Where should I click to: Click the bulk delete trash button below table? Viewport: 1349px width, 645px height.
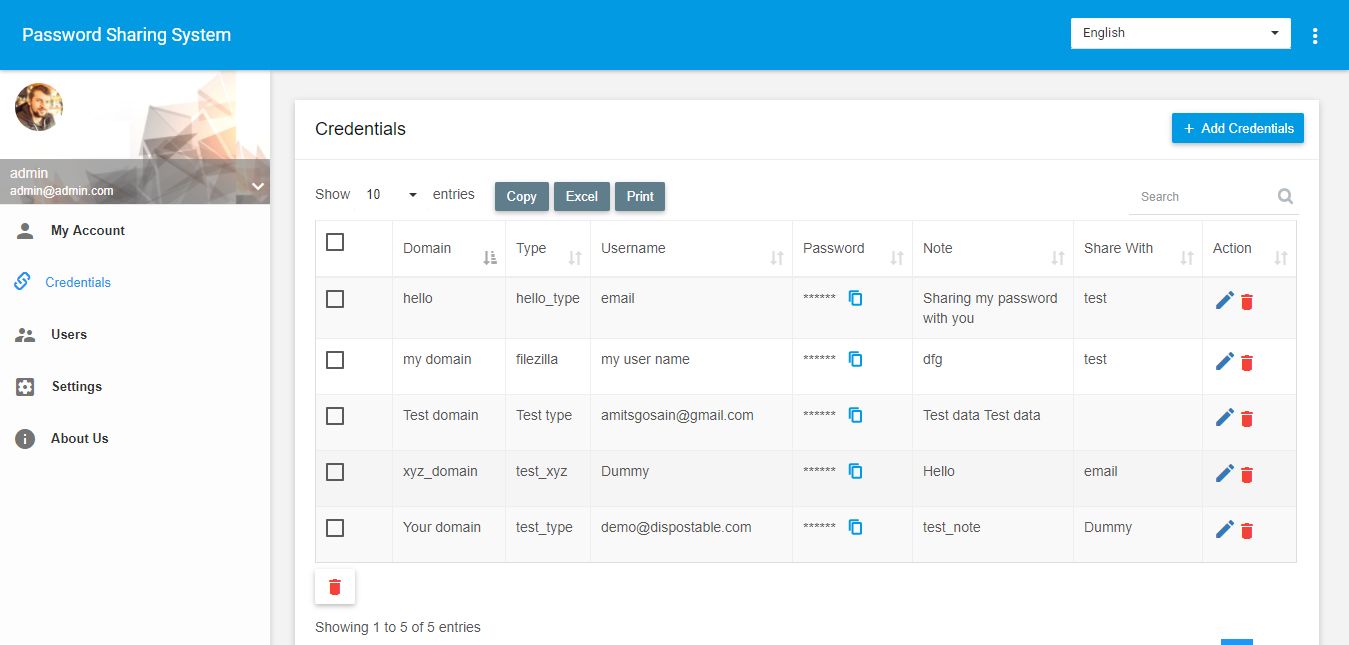(335, 587)
